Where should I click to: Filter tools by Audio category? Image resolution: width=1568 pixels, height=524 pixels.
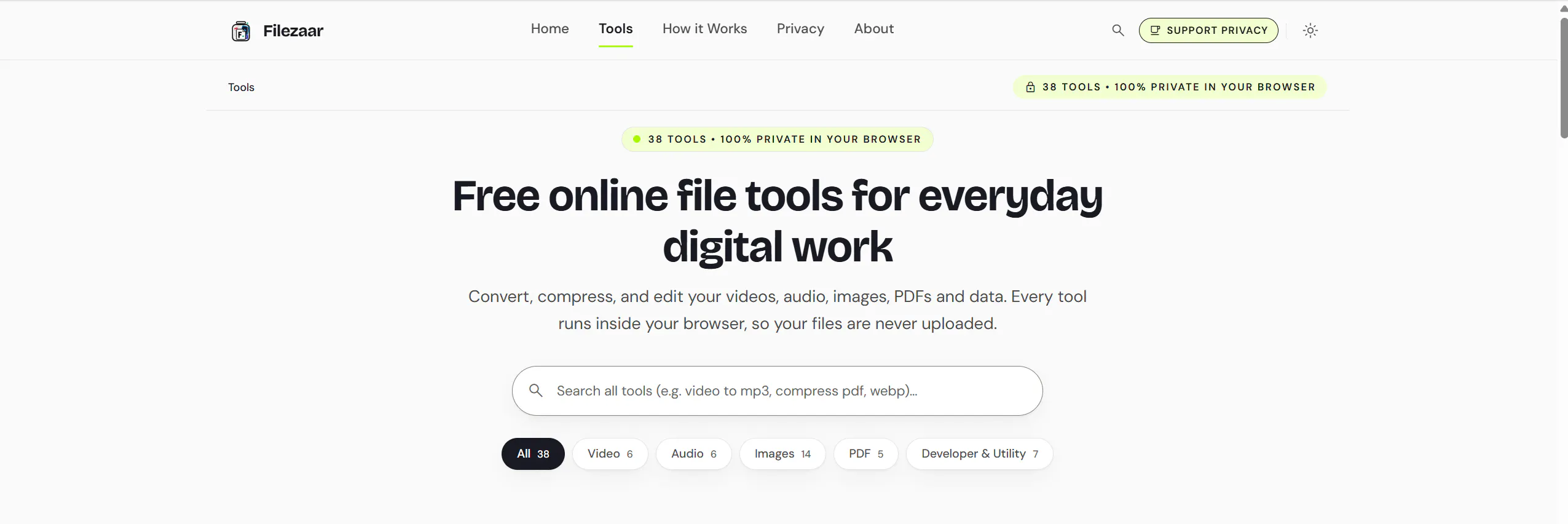point(693,454)
